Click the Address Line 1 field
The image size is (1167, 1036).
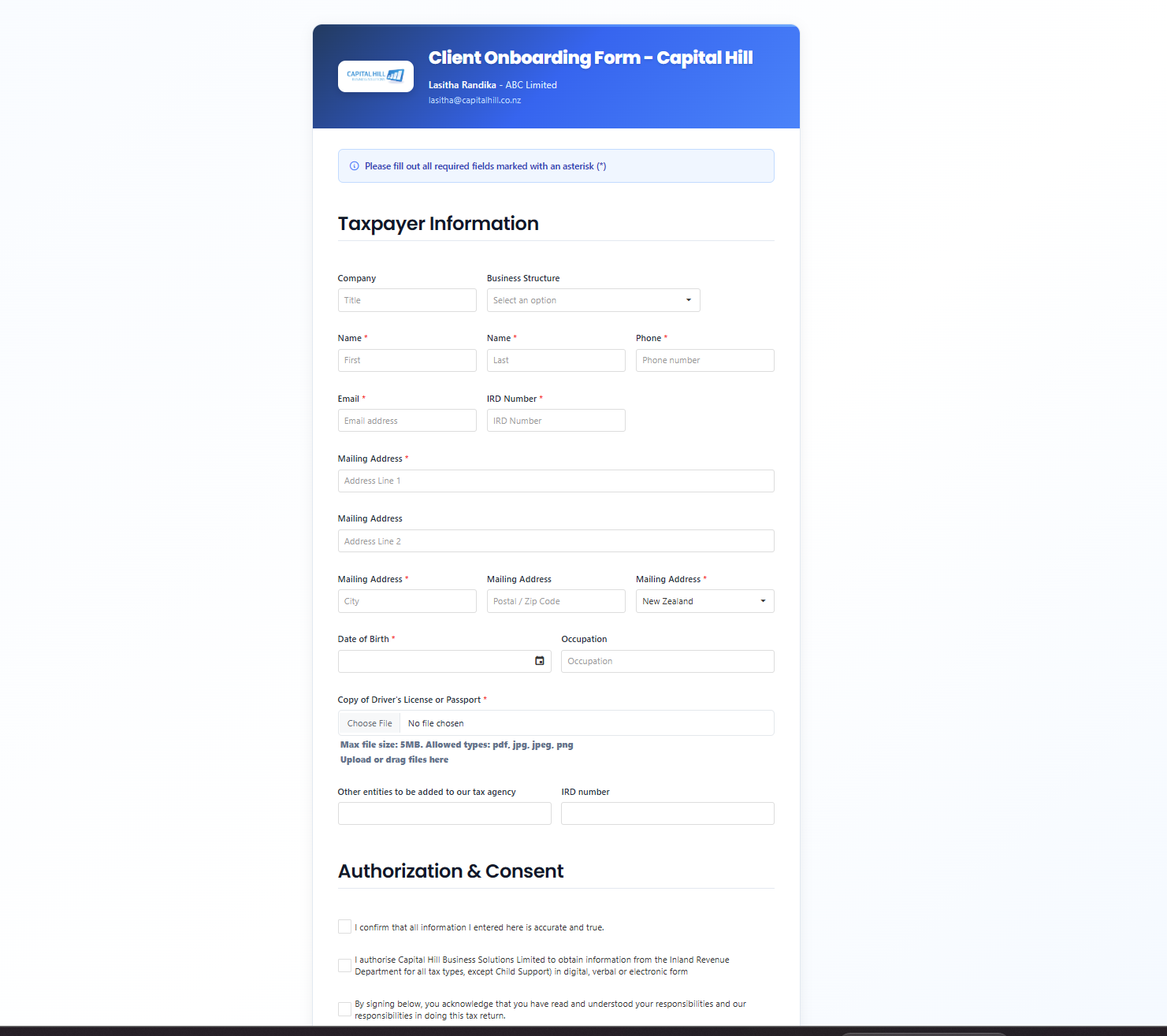point(556,481)
